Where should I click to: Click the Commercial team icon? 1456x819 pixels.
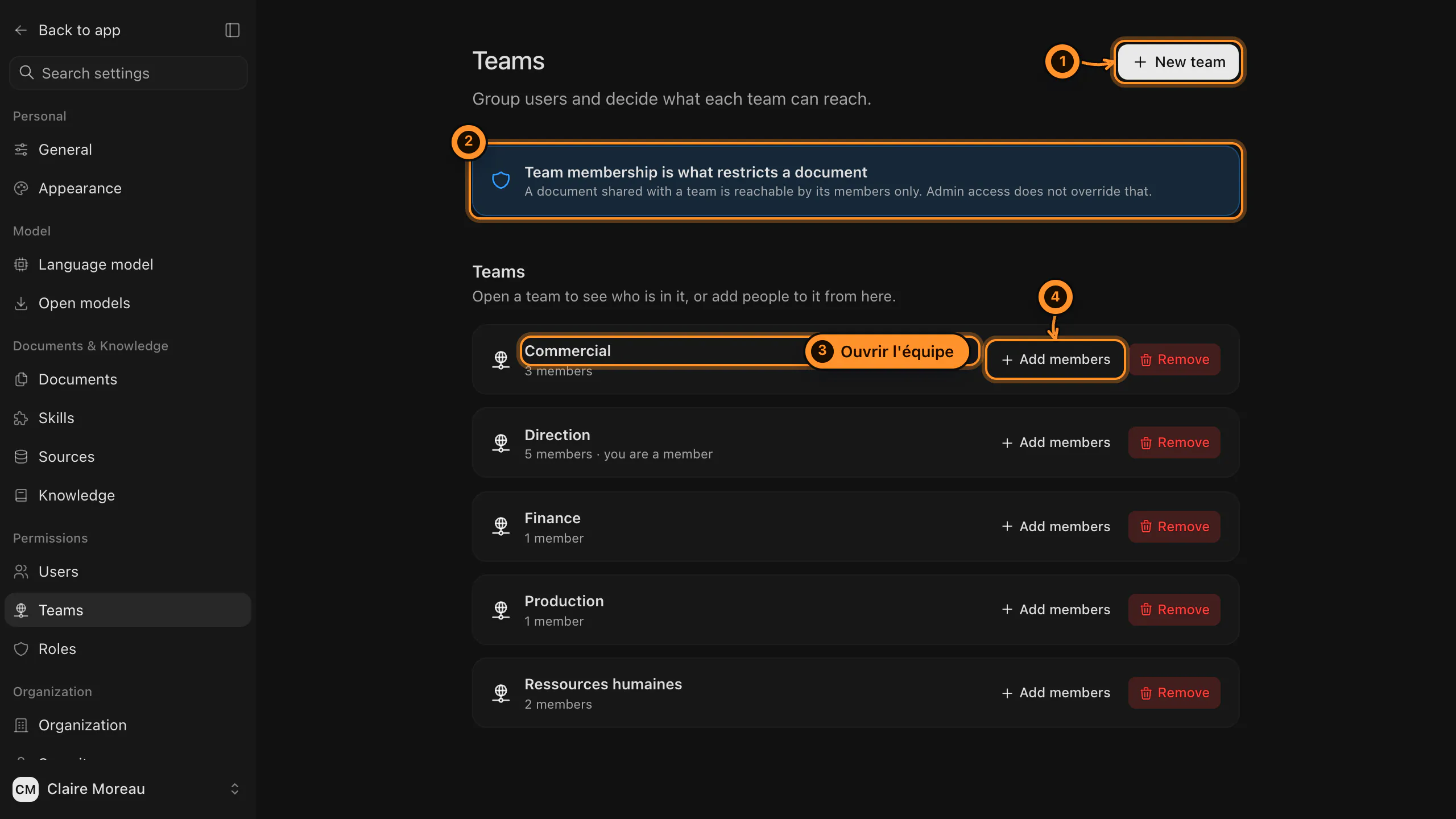click(x=500, y=360)
